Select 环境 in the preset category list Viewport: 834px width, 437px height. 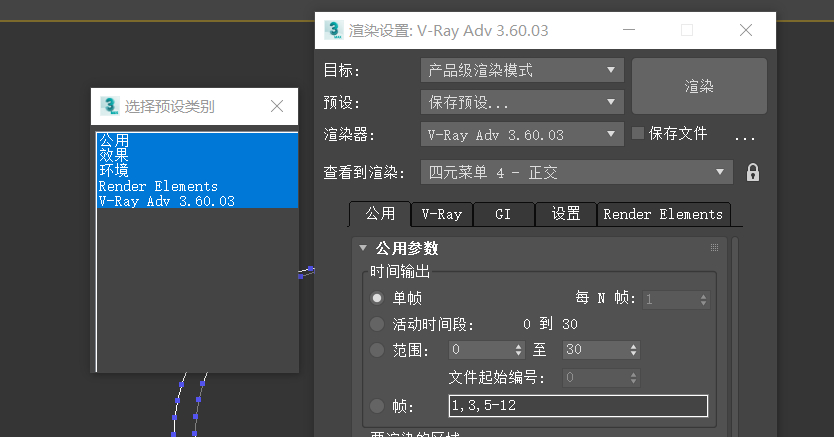(197, 170)
